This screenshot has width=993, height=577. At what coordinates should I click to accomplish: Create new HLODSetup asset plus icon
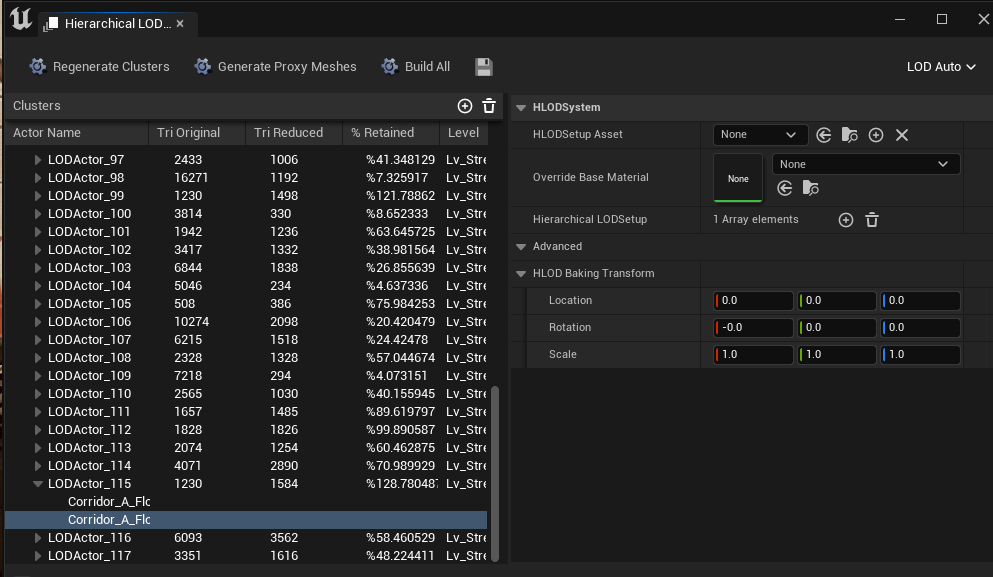pos(876,135)
